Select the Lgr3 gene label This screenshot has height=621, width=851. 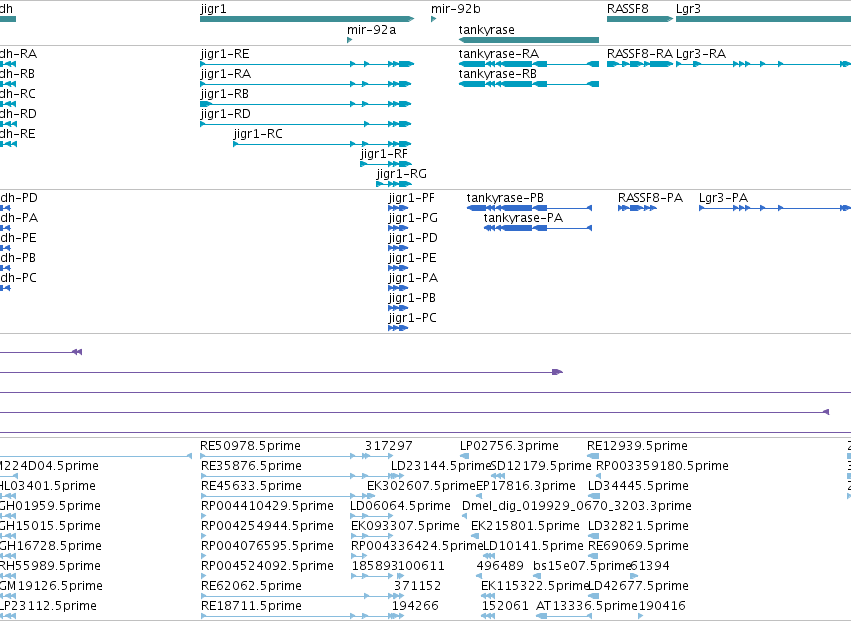[688, 9]
